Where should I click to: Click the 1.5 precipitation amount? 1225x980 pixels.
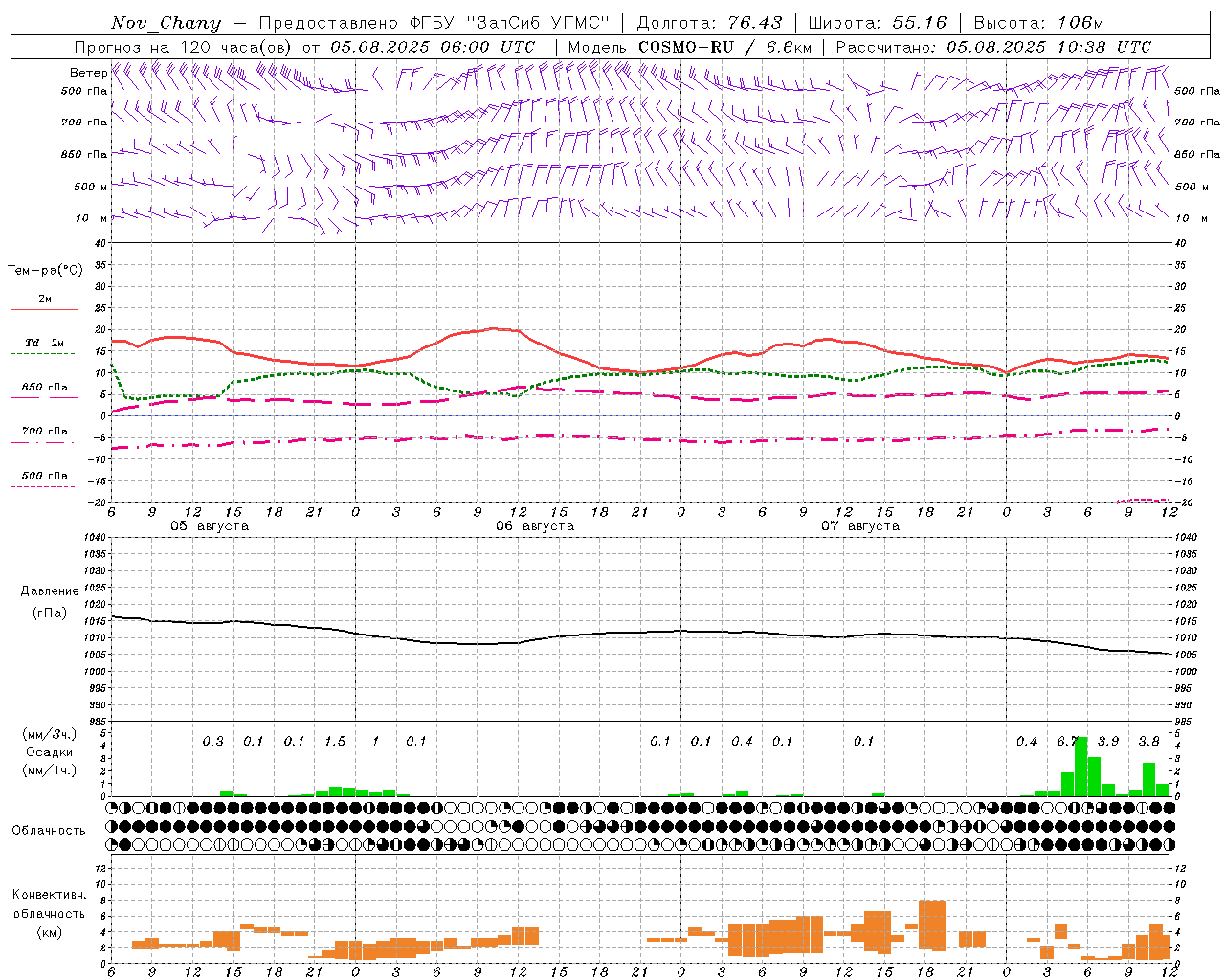click(x=335, y=741)
